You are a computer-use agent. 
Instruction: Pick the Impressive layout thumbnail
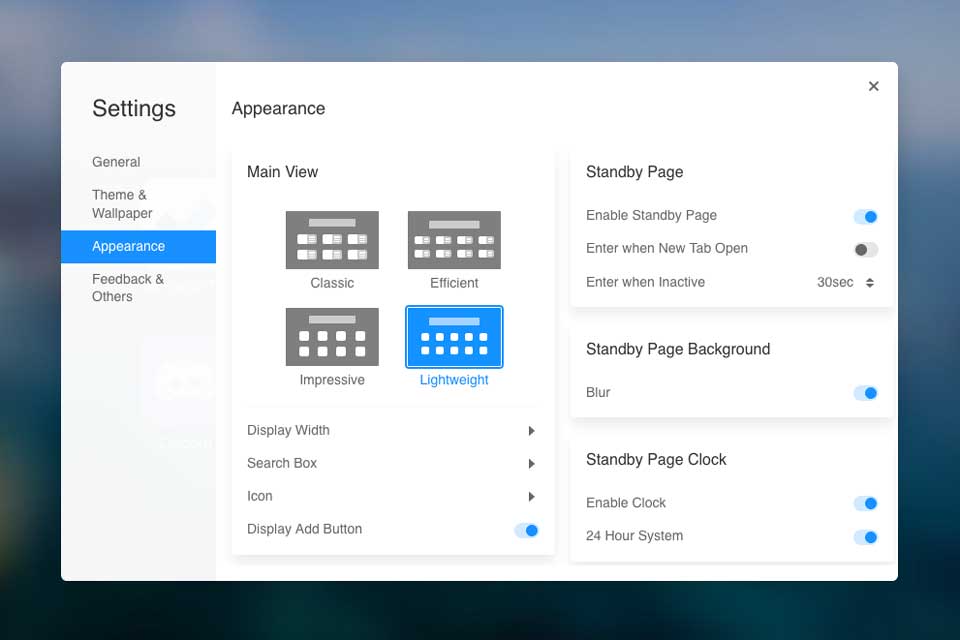[x=332, y=337]
